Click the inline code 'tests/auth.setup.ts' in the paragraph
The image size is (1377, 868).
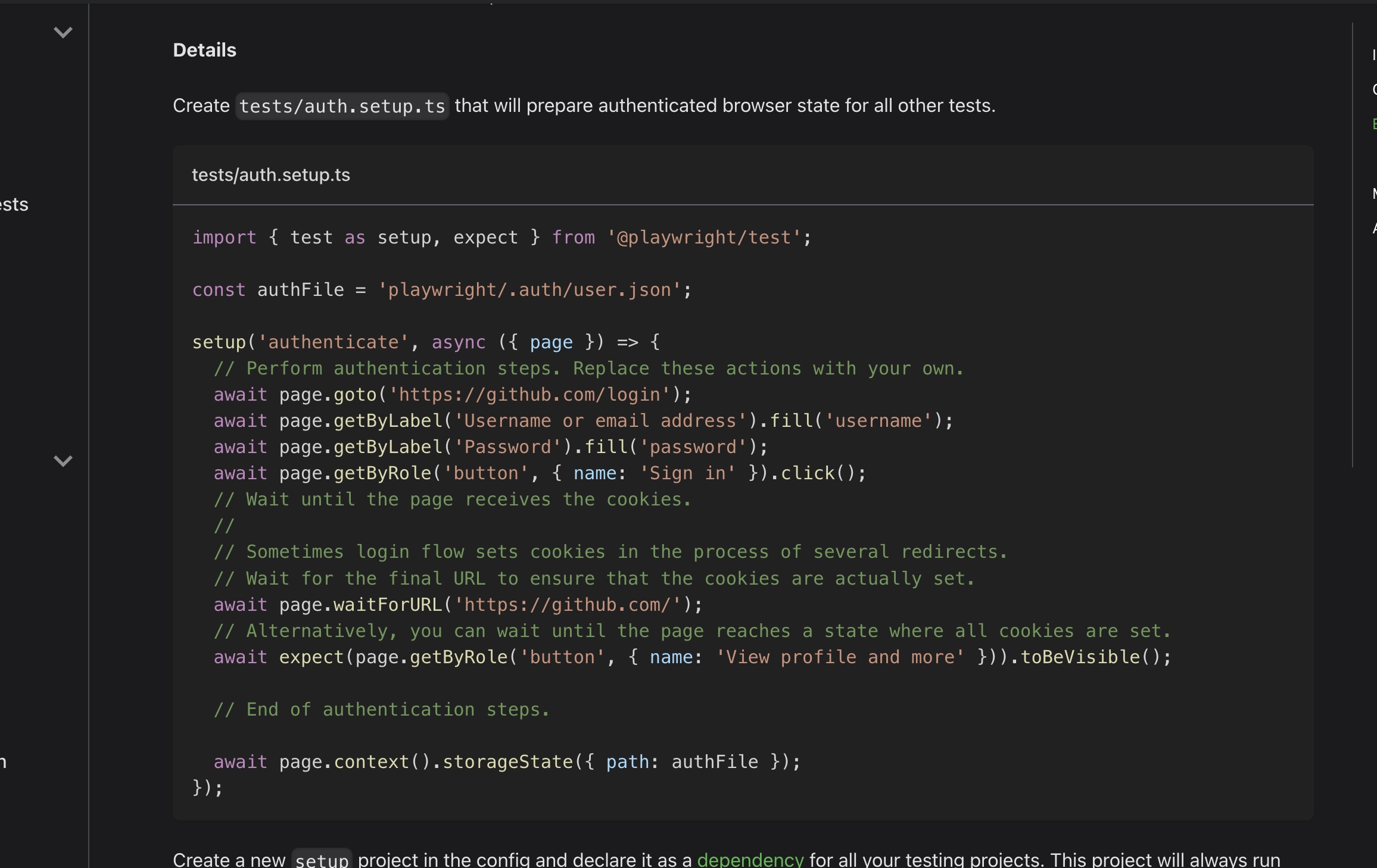[x=342, y=107]
